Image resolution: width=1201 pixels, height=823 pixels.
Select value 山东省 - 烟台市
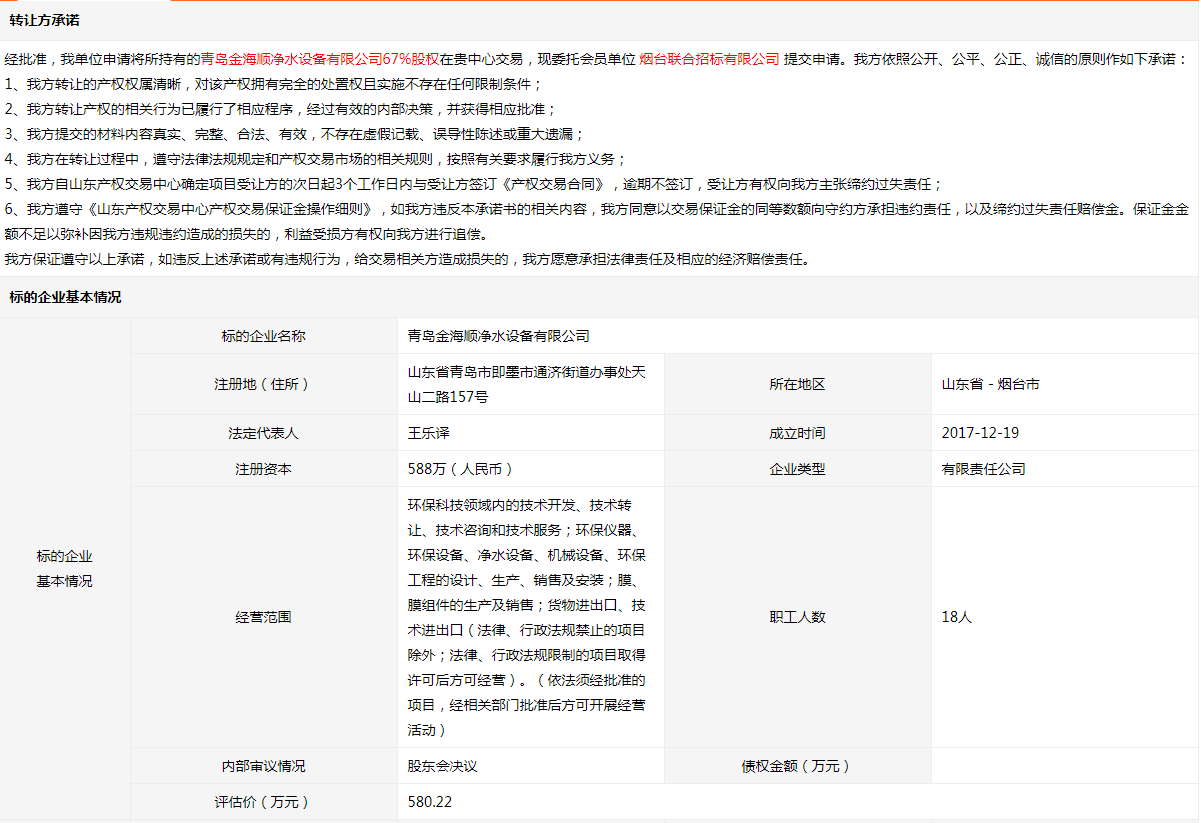click(990, 384)
